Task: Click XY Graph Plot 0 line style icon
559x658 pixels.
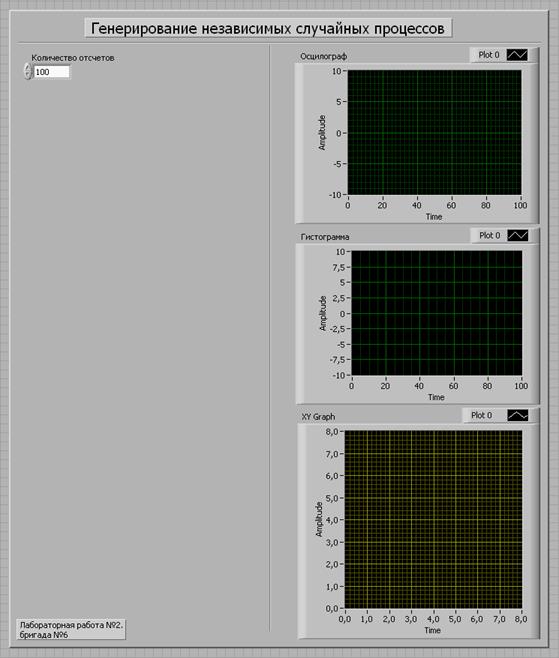Action: pyautogui.click(x=518, y=415)
